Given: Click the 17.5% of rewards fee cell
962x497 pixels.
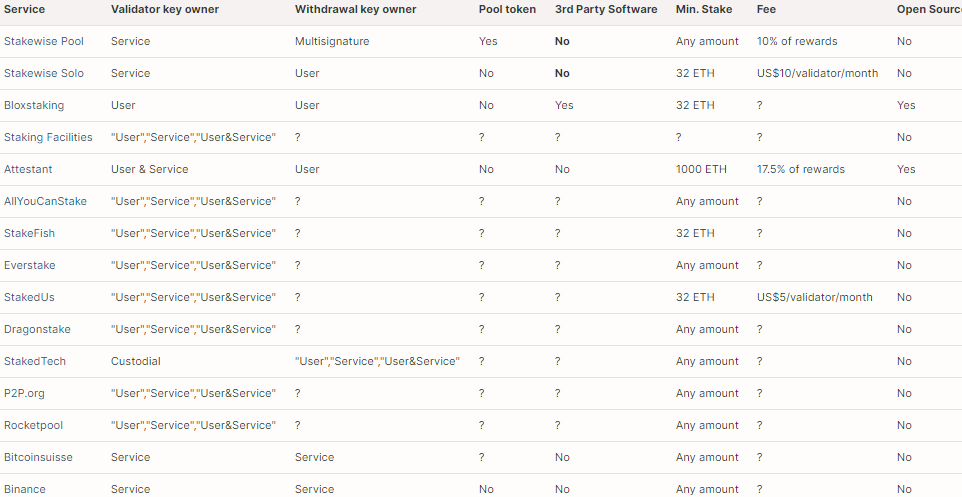Looking at the screenshot, I should (801, 169).
